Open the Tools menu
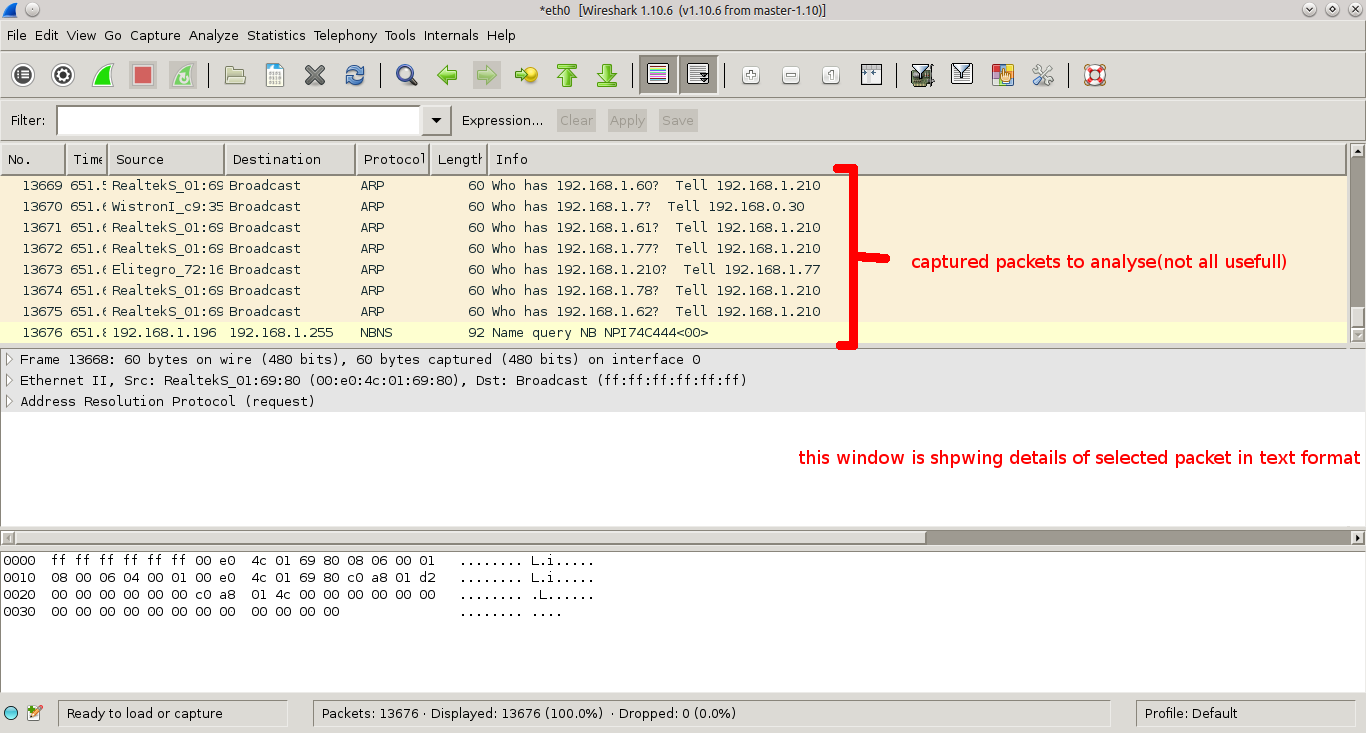 click(x=400, y=35)
